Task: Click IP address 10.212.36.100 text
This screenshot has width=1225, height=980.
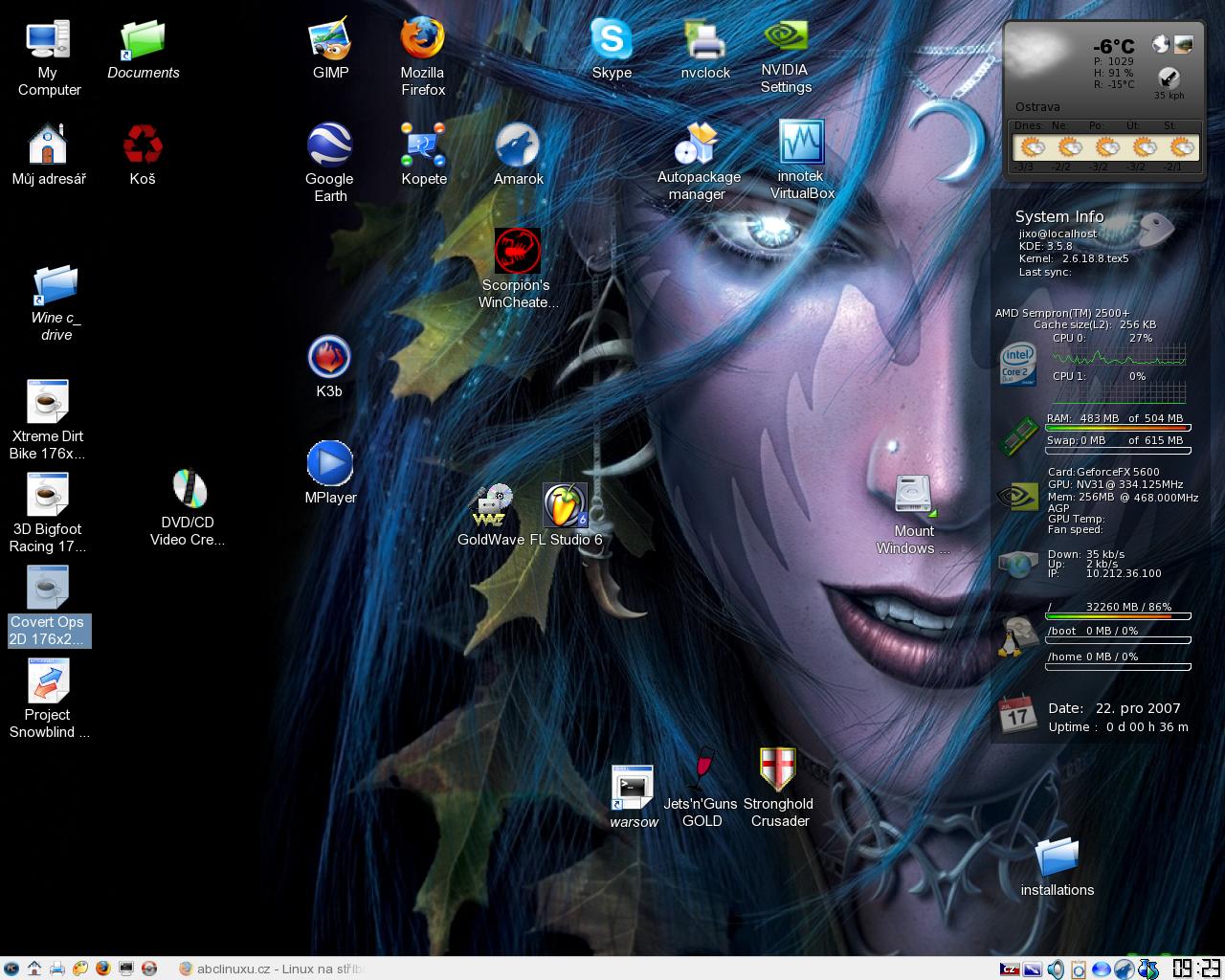Action: point(1124,574)
